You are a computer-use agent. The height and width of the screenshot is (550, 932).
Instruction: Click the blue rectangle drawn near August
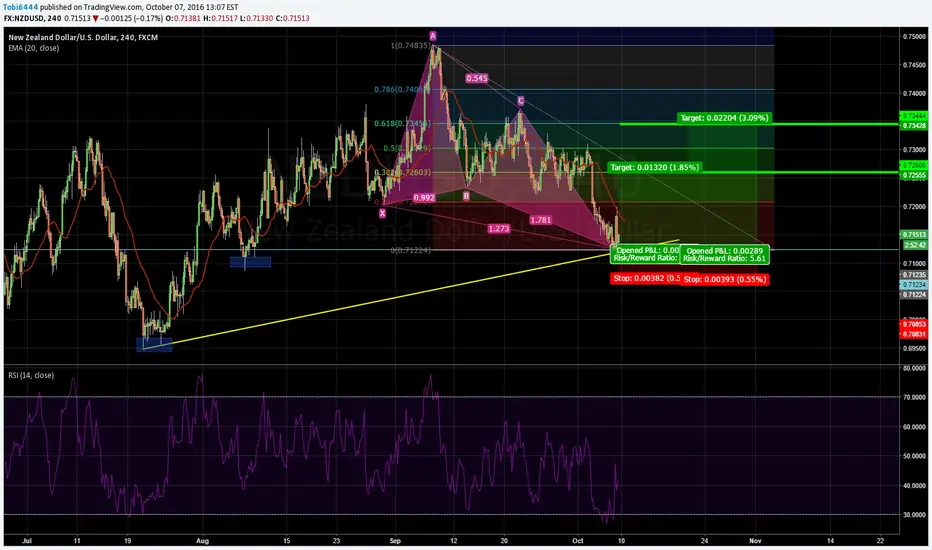(x=250, y=262)
